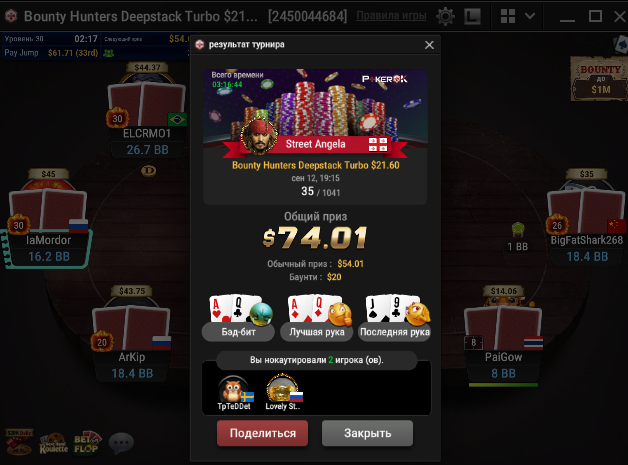Click the players icon beside Pay Jump
The height and width of the screenshot is (465, 628).
coord(109,53)
